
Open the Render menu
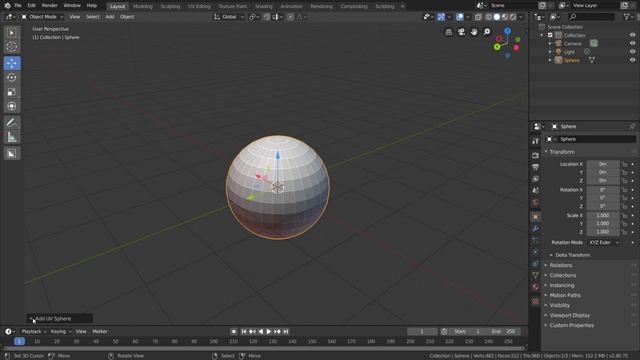(49, 6)
